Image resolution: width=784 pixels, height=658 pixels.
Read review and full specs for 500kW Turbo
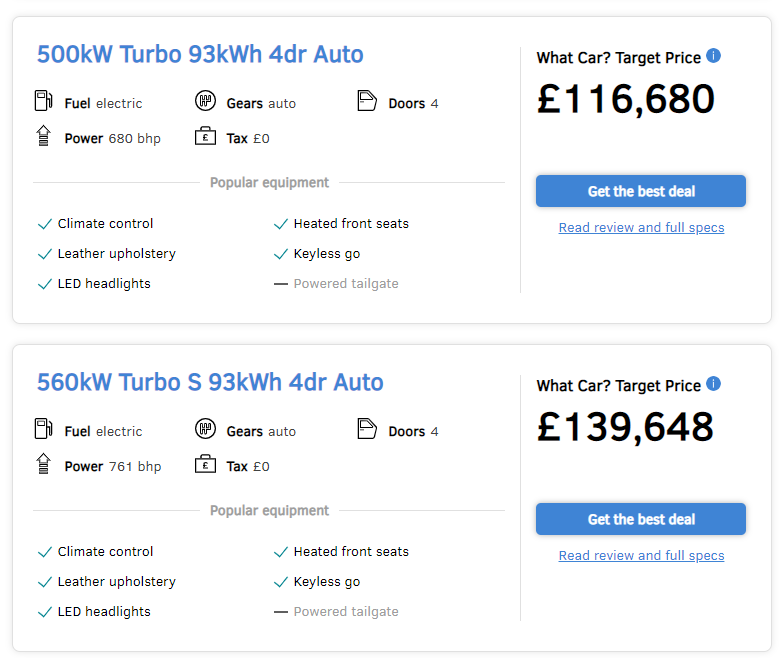click(641, 228)
